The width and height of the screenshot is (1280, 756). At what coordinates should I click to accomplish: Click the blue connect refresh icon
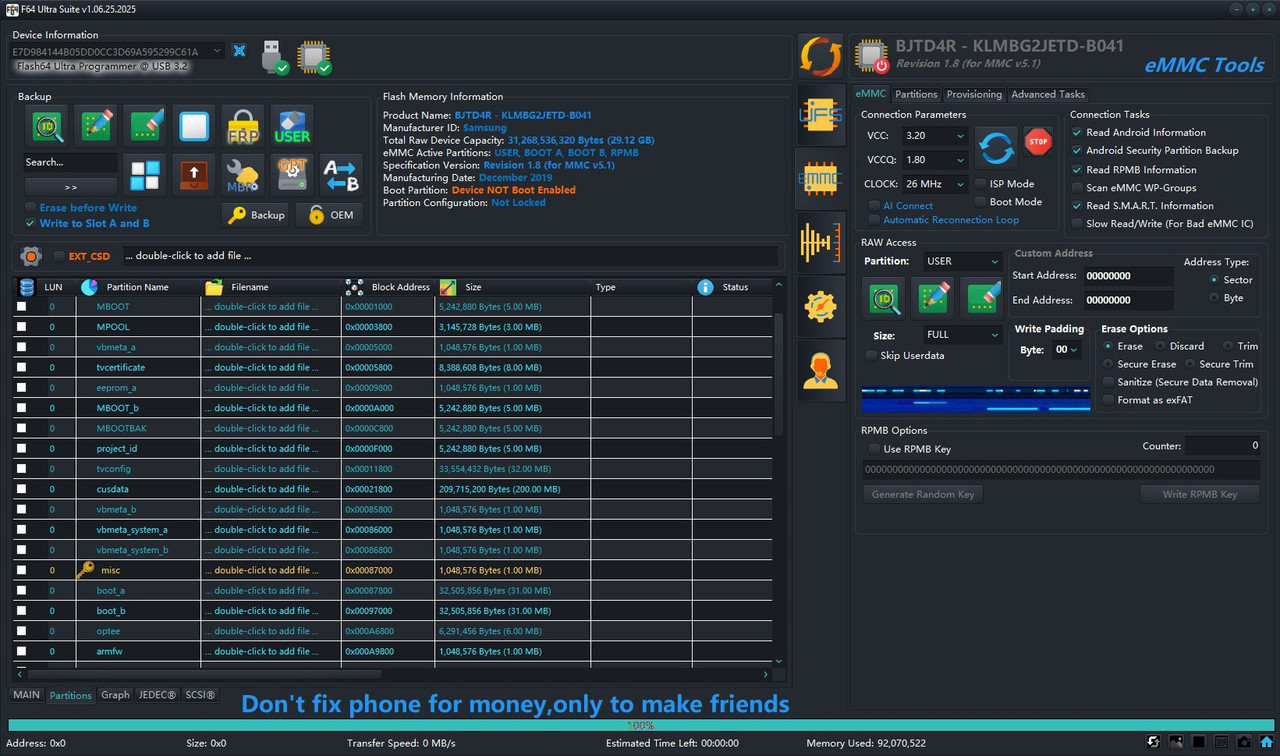pyautogui.click(x=997, y=148)
